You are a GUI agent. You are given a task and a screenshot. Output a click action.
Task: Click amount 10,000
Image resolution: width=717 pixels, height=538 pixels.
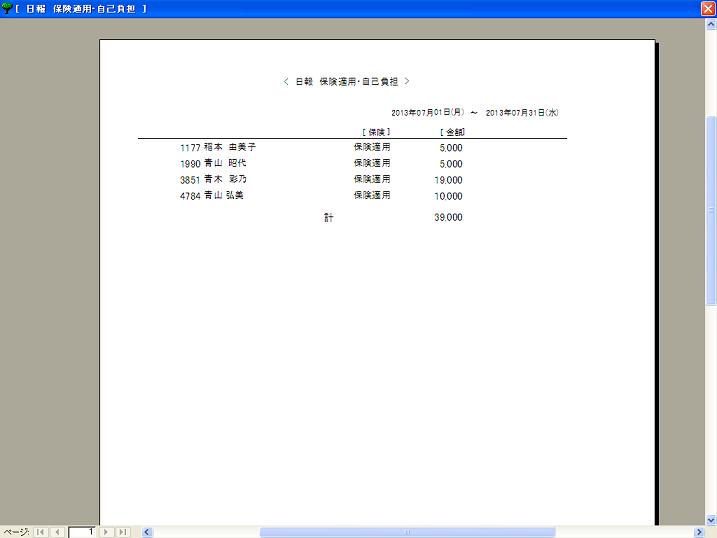(x=448, y=196)
